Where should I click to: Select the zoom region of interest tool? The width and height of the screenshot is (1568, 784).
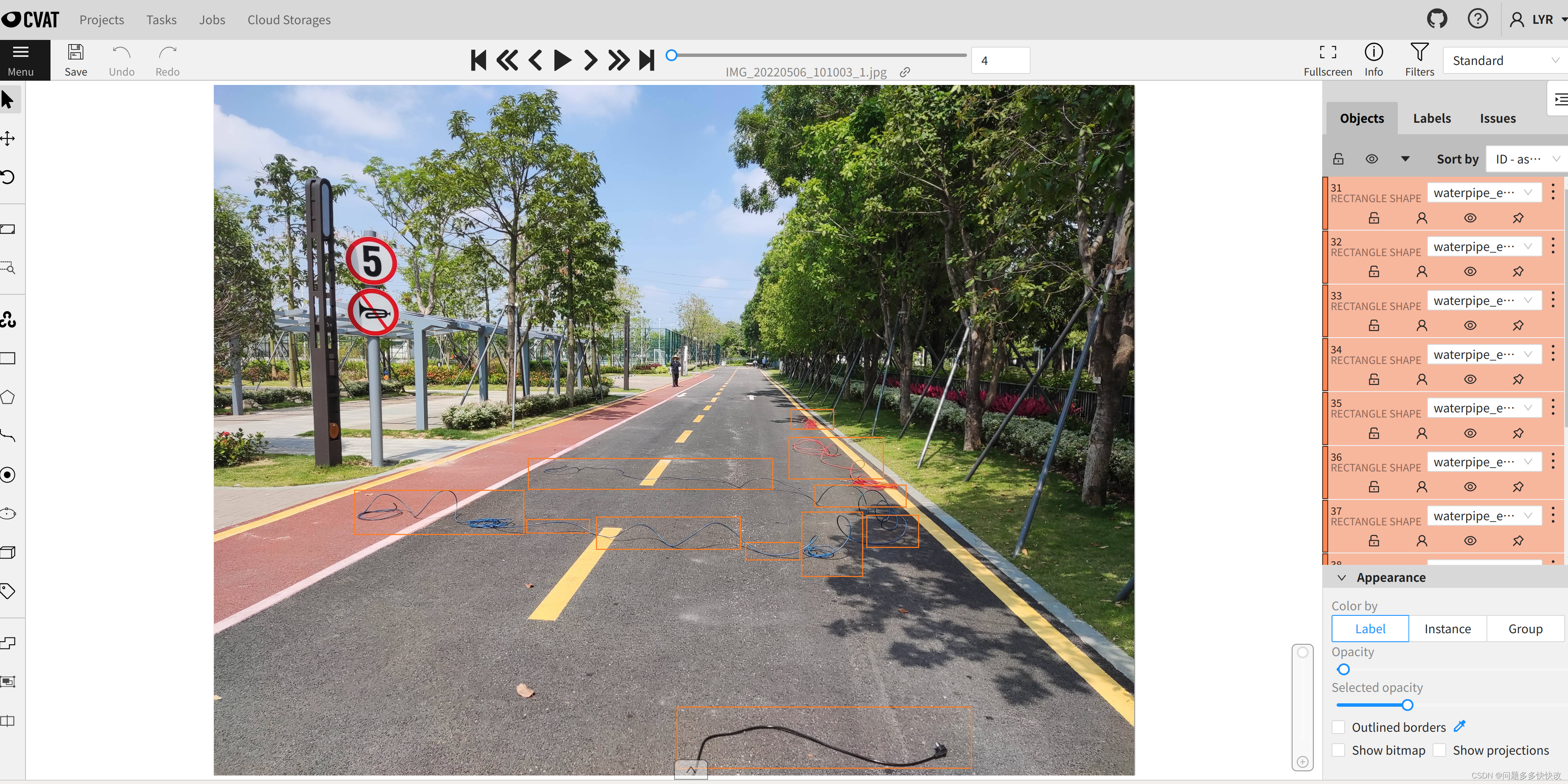click(8, 268)
